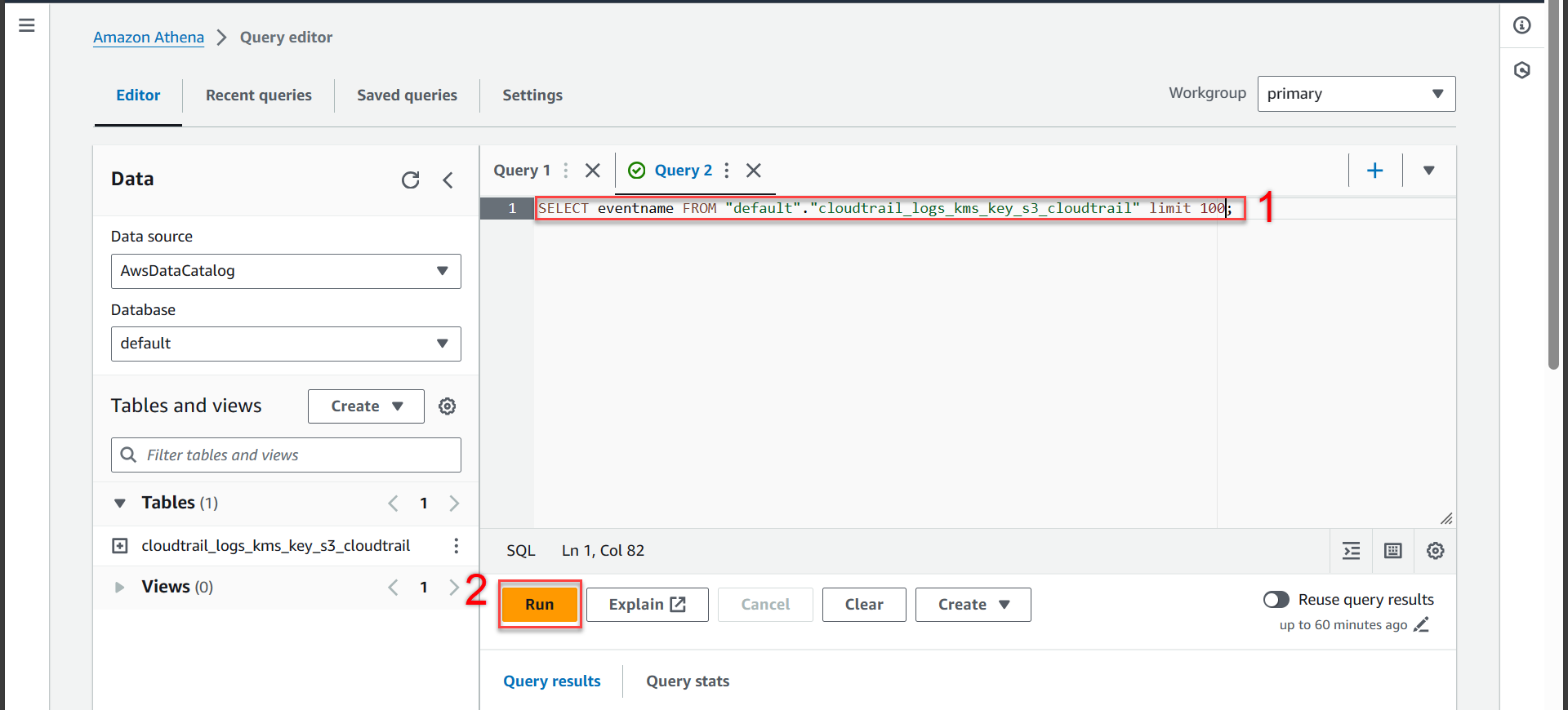Click line number 1 in the editor gutter
This screenshot has height=710, width=1568.
tap(512, 209)
